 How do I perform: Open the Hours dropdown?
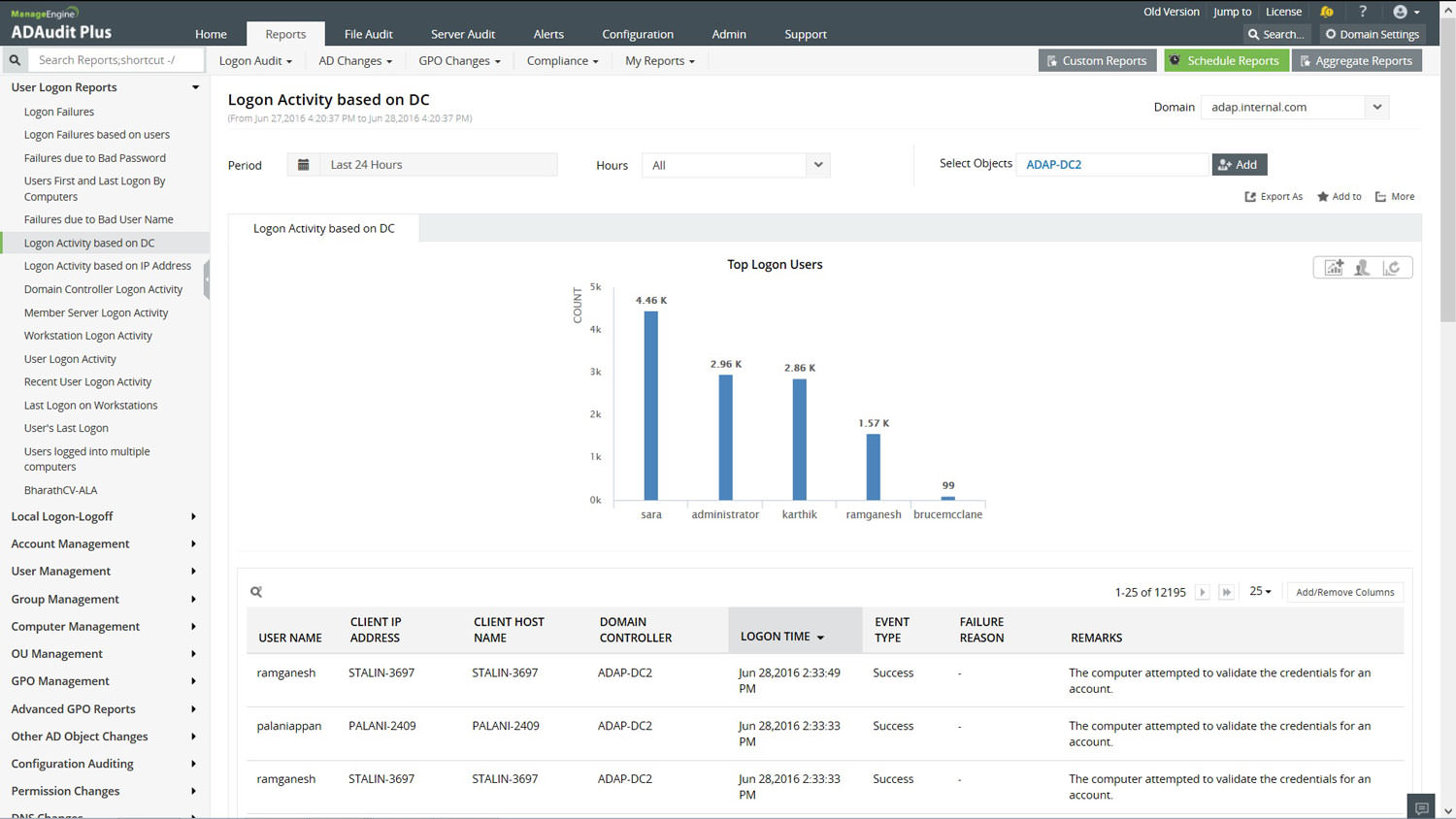[817, 165]
